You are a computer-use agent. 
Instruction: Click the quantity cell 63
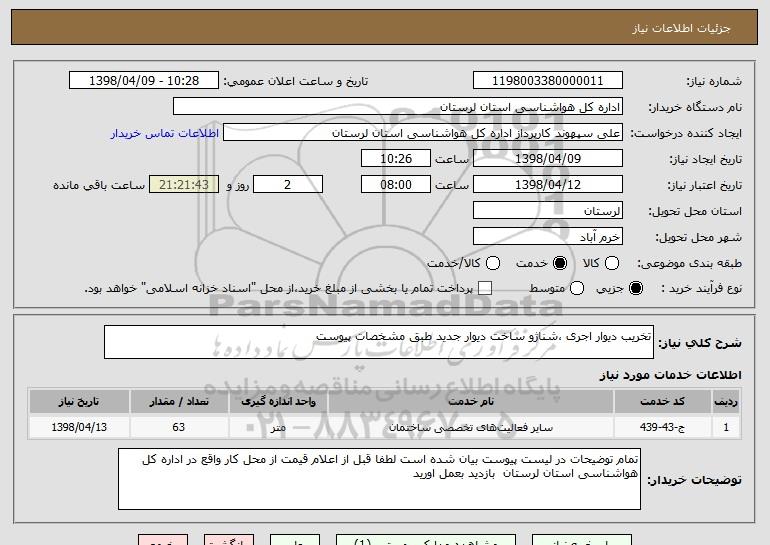[179, 427]
